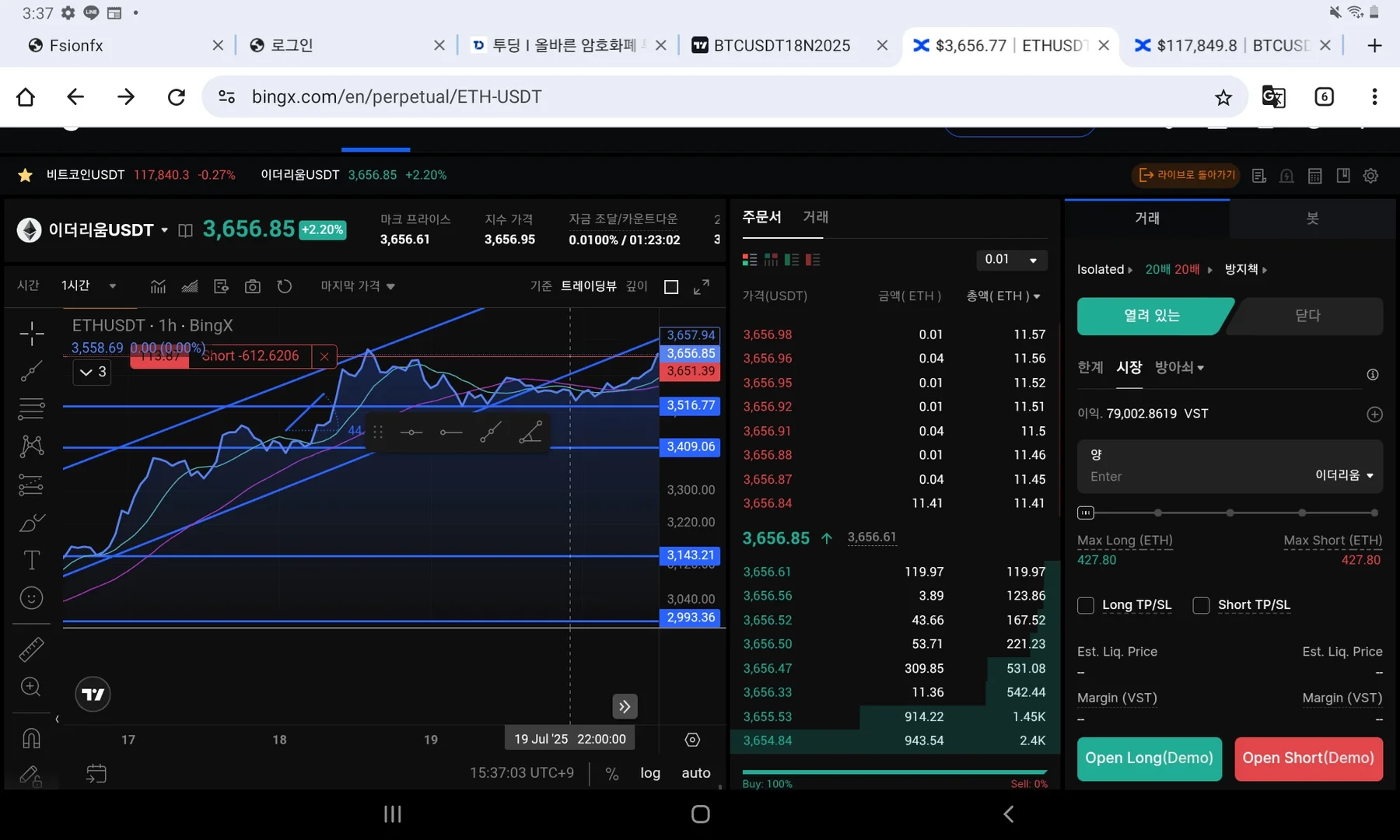
Task: Select the crosshair cursor tool
Action: [31, 334]
